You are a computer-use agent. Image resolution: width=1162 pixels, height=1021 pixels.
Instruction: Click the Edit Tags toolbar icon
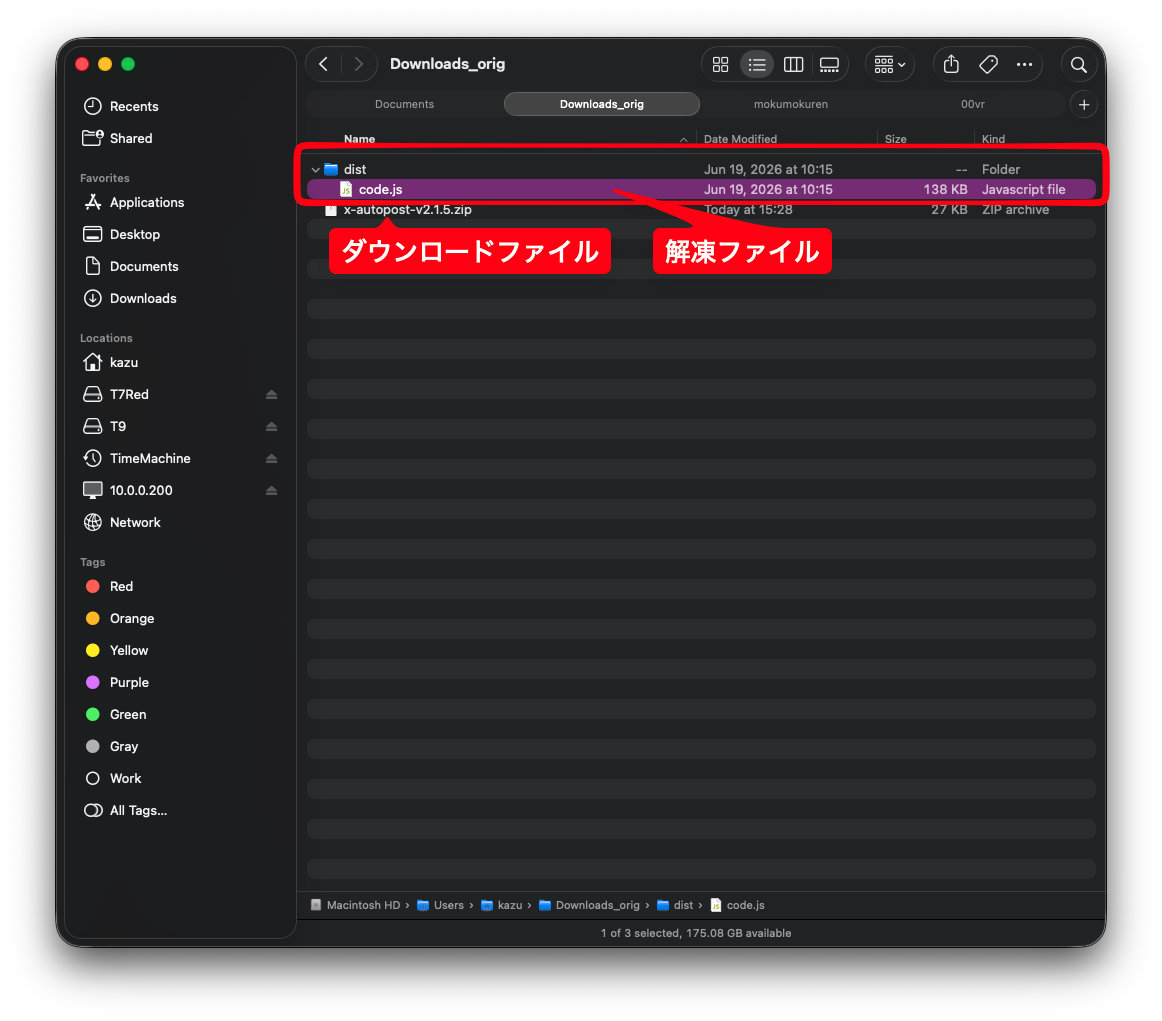pos(988,64)
